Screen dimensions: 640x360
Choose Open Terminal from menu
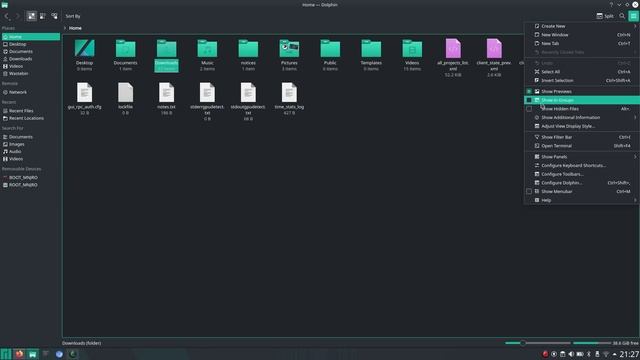pyautogui.click(x=582, y=146)
